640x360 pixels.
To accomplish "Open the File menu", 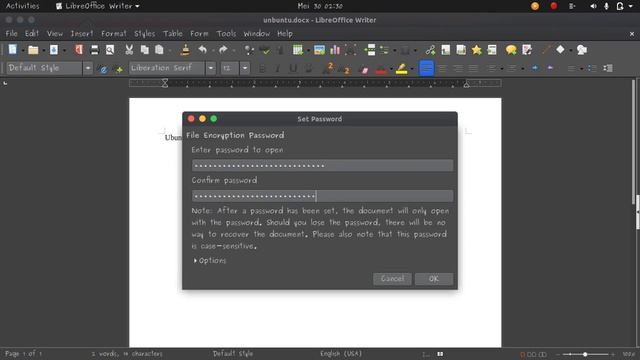I will pos(11,33).
